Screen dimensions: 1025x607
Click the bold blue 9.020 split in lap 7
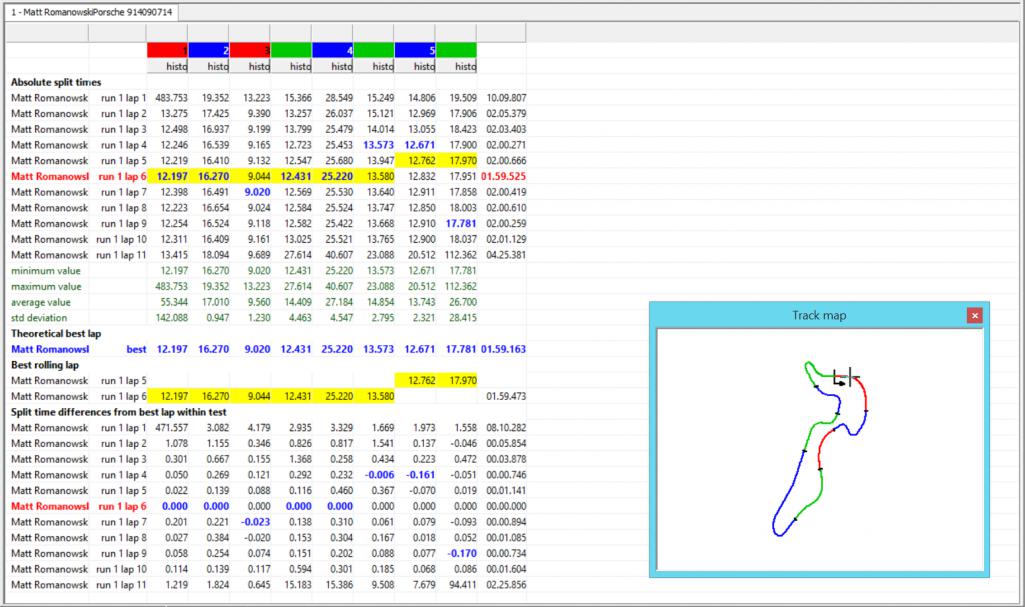(x=254, y=192)
